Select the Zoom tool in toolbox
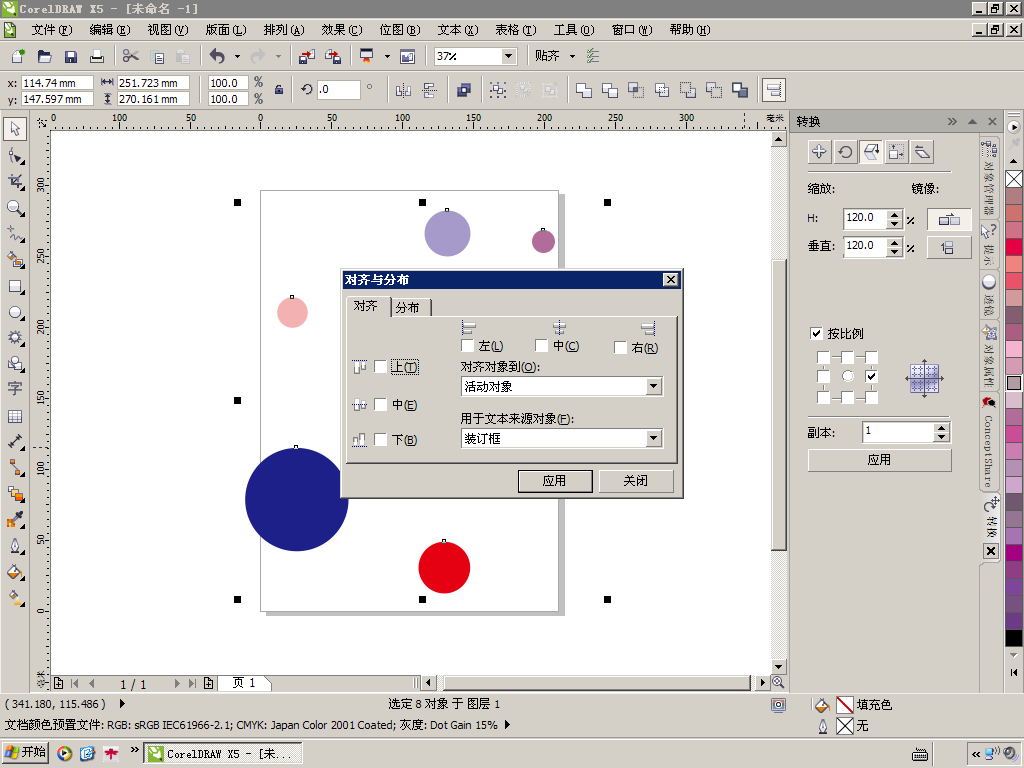Image resolution: width=1024 pixels, height=768 pixels. [15, 208]
